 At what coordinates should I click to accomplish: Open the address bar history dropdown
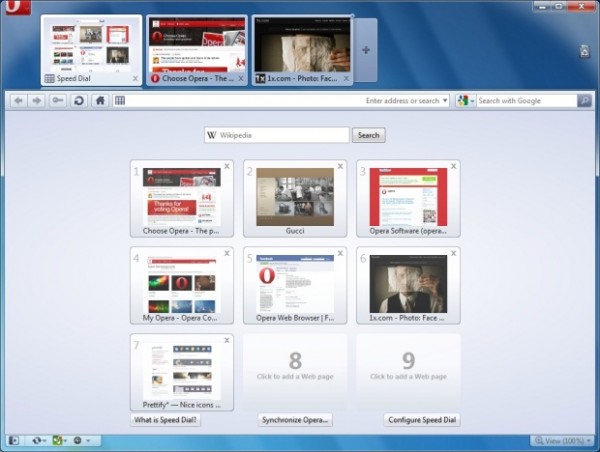click(445, 100)
